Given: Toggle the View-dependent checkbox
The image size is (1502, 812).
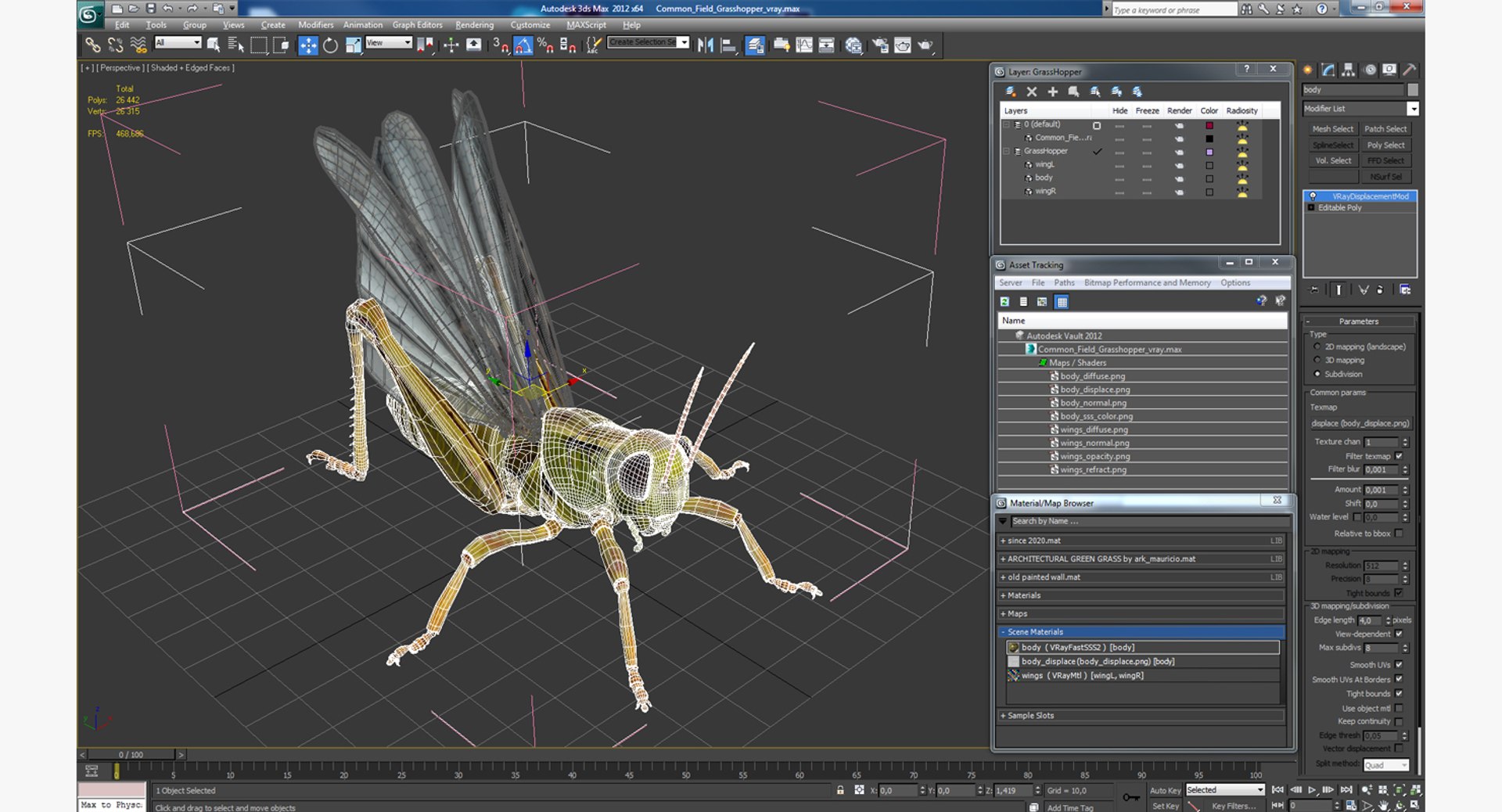Looking at the screenshot, I should (1399, 634).
